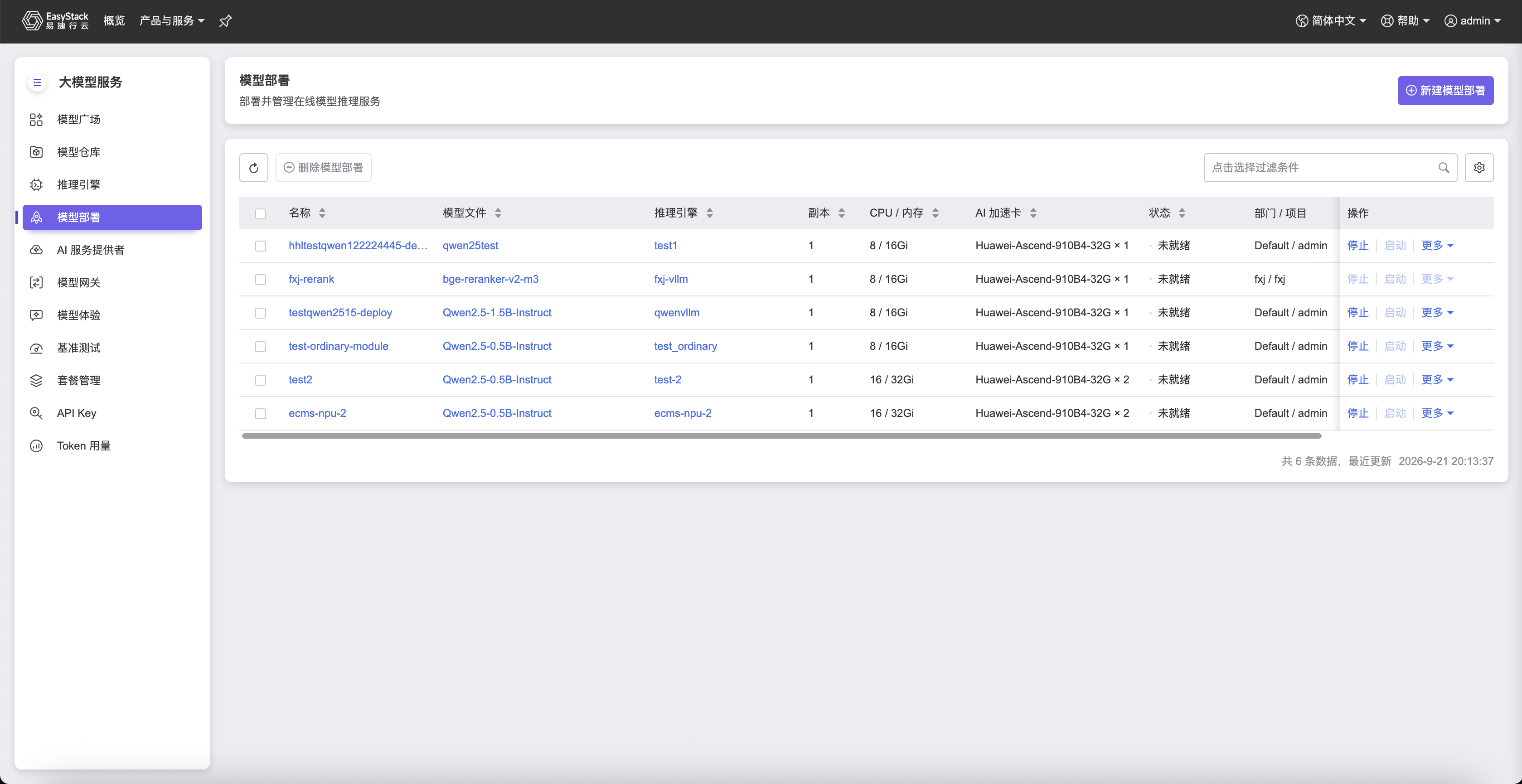The height and width of the screenshot is (784, 1522).
Task: Click the API Key key icon
Action: click(36, 413)
